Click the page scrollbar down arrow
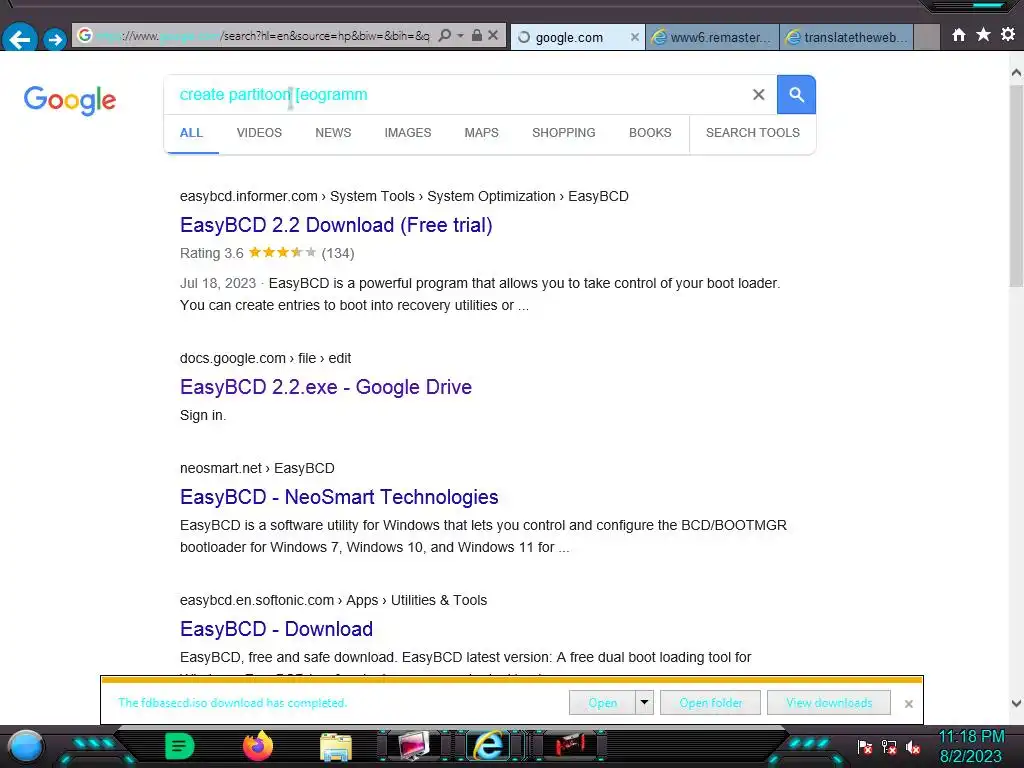Viewport: 1024px width, 768px height. click(1016, 703)
